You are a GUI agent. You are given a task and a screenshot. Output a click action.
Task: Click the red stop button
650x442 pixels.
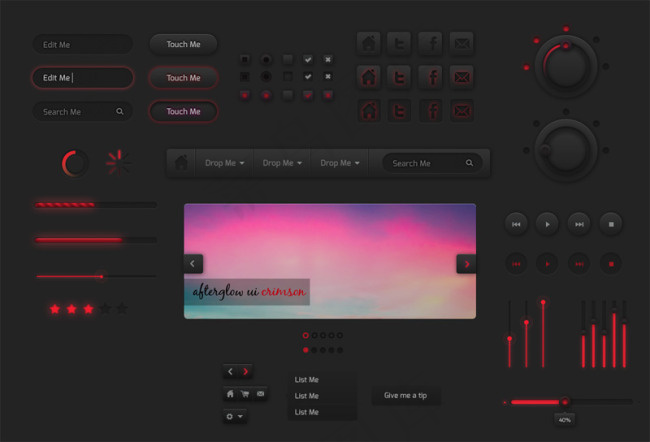click(611, 264)
